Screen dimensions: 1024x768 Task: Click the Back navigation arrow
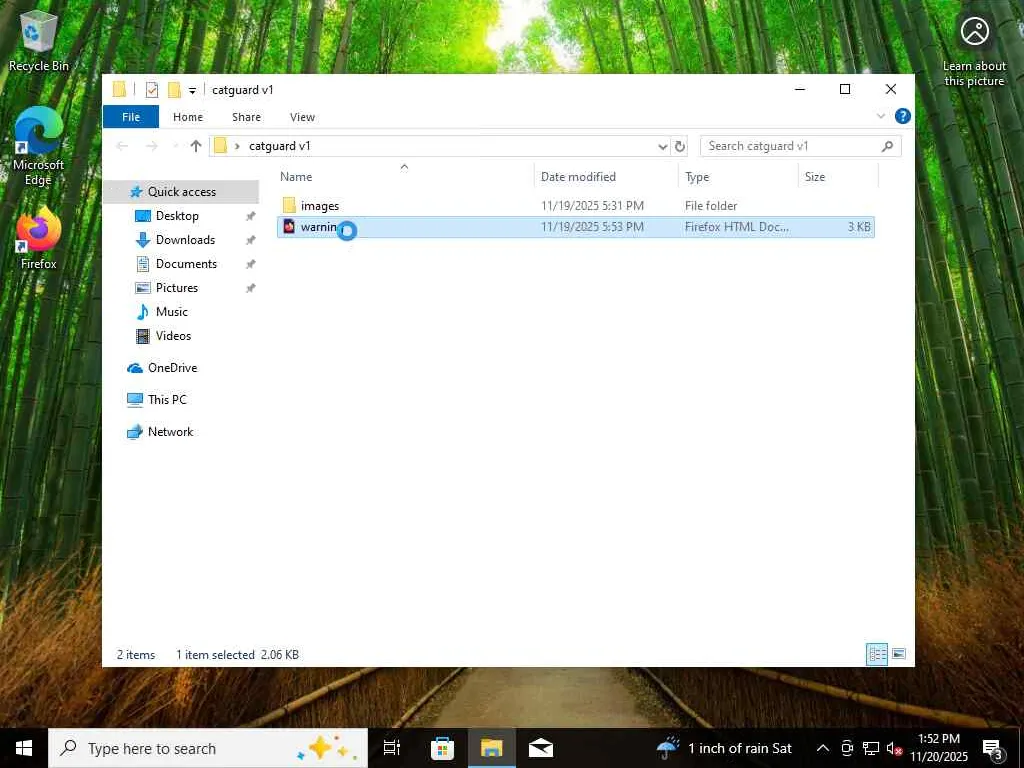[x=122, y=146]
